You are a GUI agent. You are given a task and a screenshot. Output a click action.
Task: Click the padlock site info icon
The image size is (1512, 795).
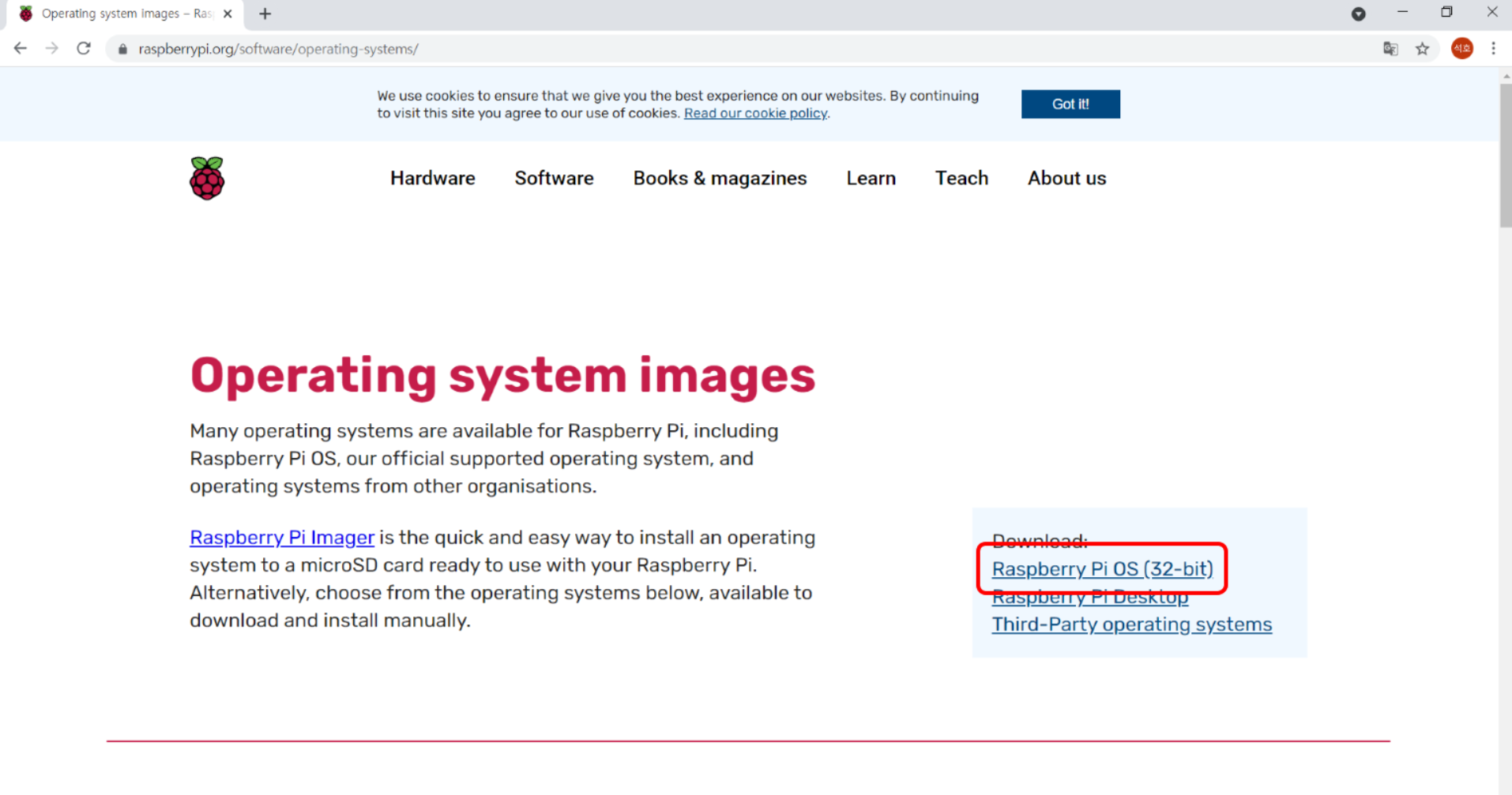tap(122, 49)
